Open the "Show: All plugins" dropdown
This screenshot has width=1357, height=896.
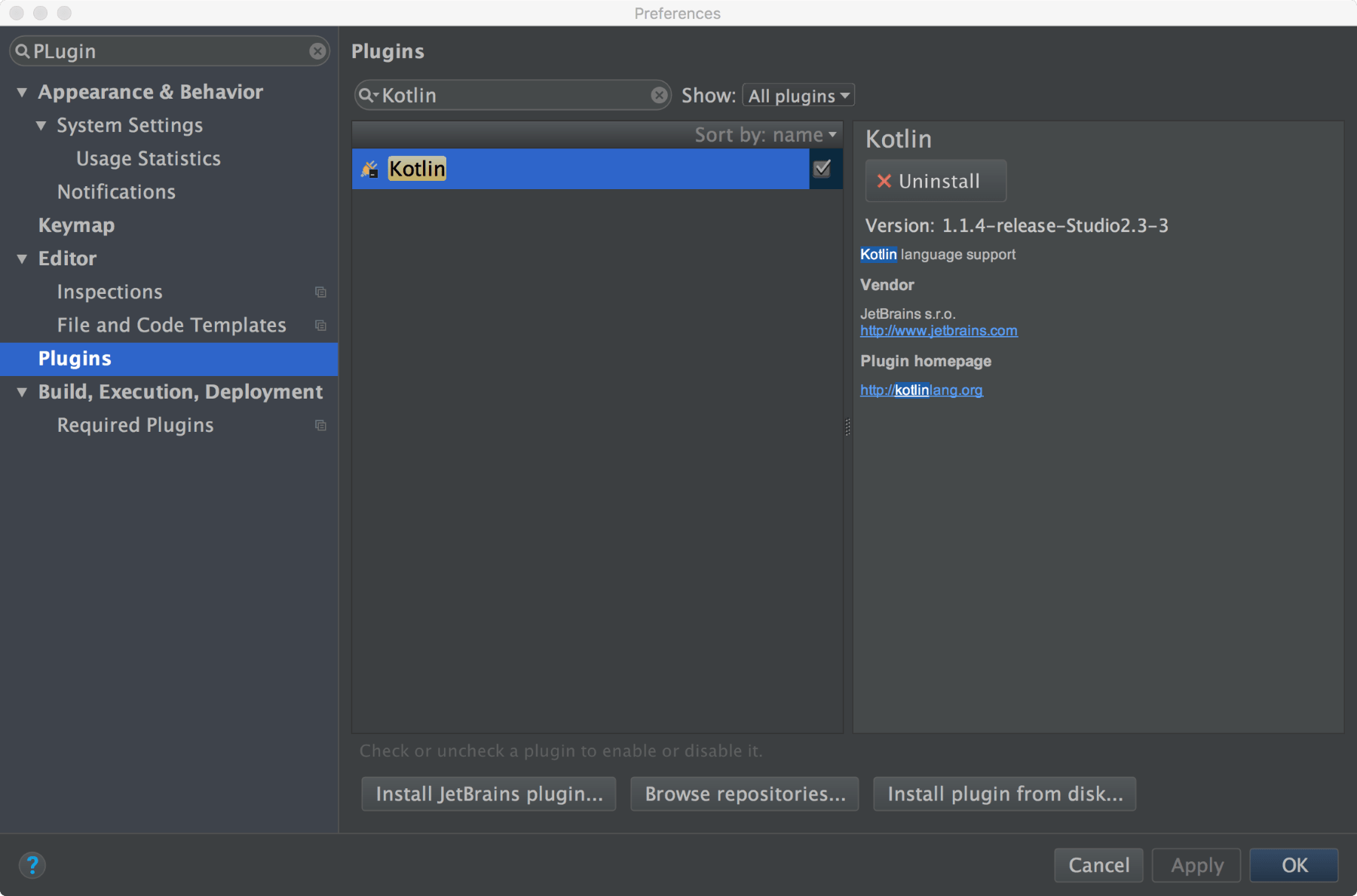798,95
